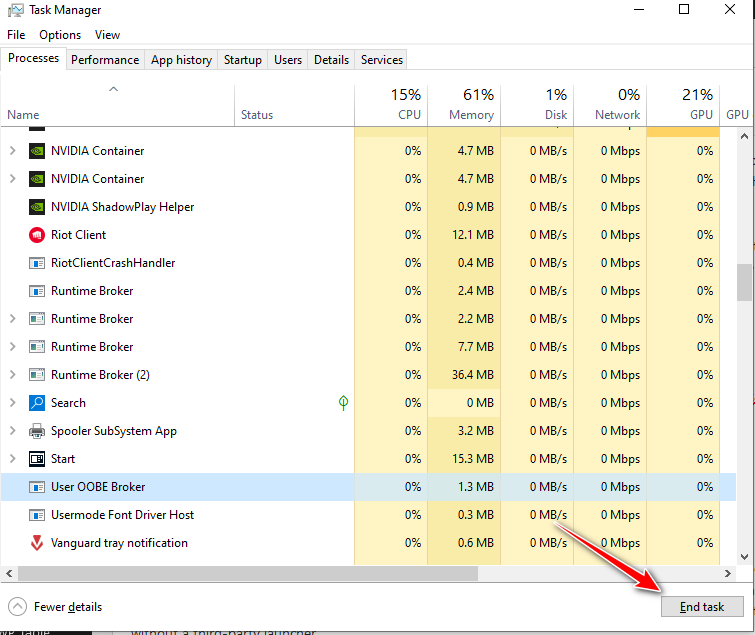This screenshot has height=635, width=755.
Task: Click the vertical scrollbar thumb
Action: tap(744, 282)
